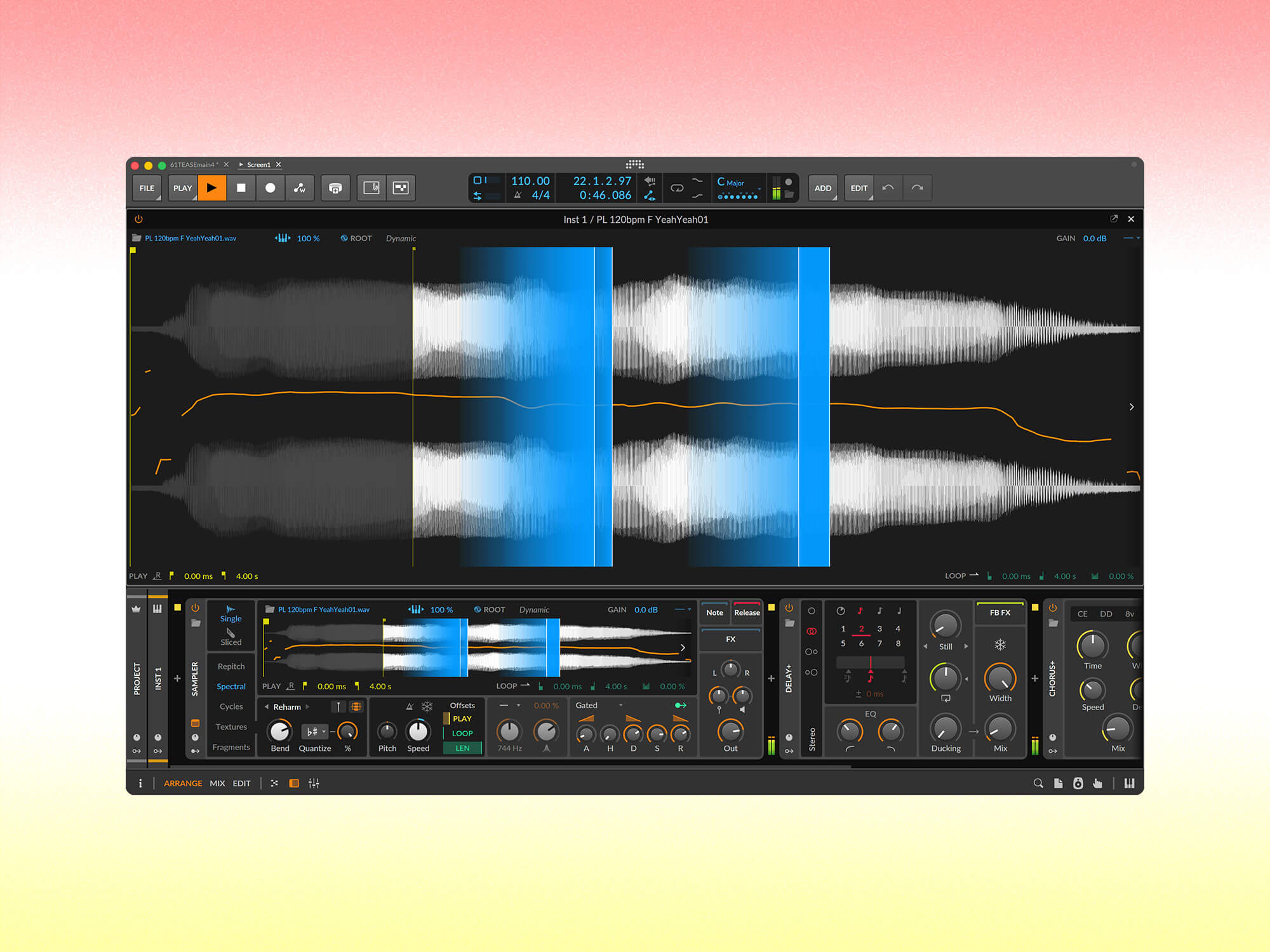Choose the Spectral playback mode
Viewport: 1270px width, 952px height.
[x=231, y=687]
